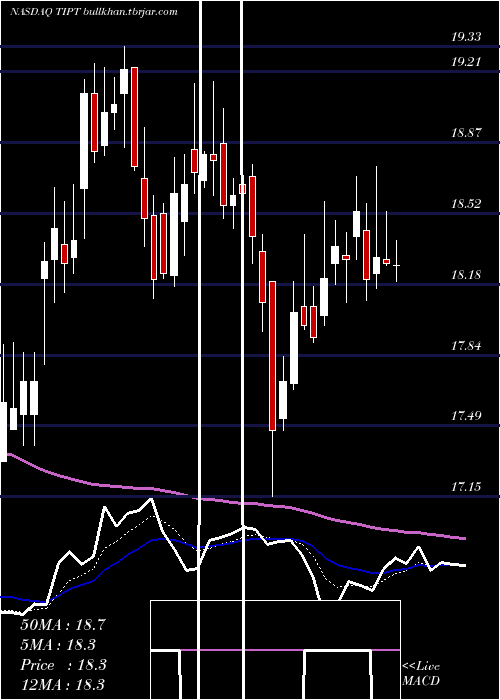The image size is (500, 700).
Task: Click the 12MA : 18.3 readout
Action: point(63,685)
